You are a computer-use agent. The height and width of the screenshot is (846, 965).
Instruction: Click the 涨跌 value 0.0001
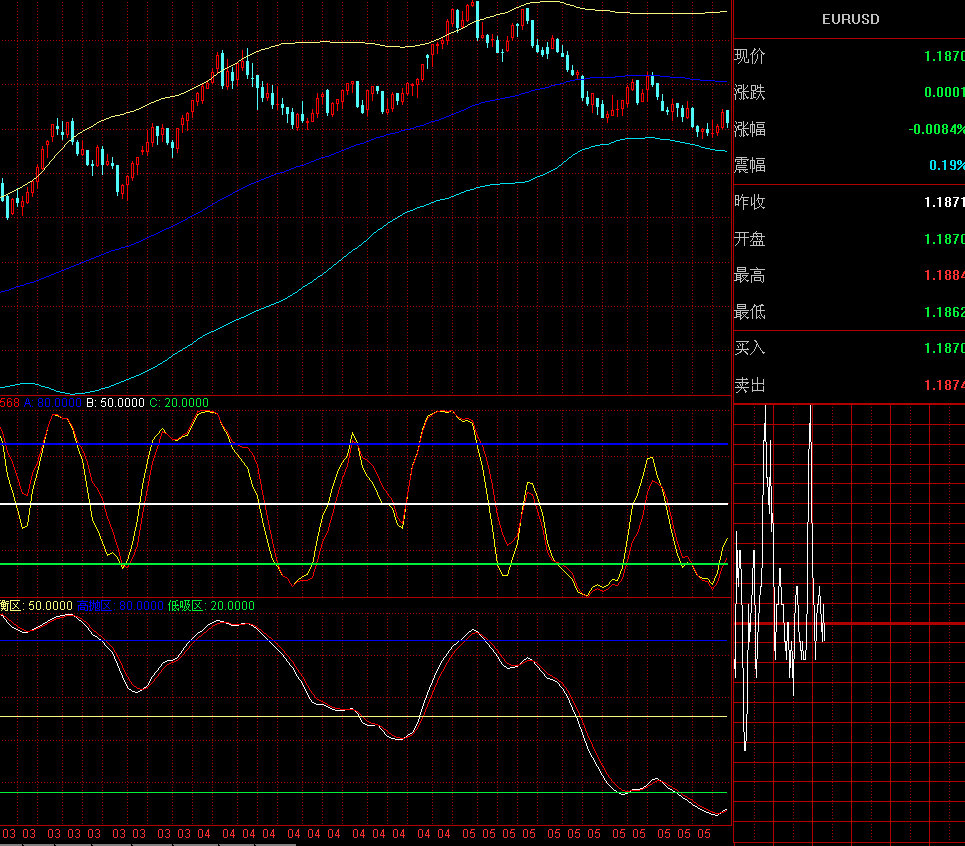click(944, 92)
